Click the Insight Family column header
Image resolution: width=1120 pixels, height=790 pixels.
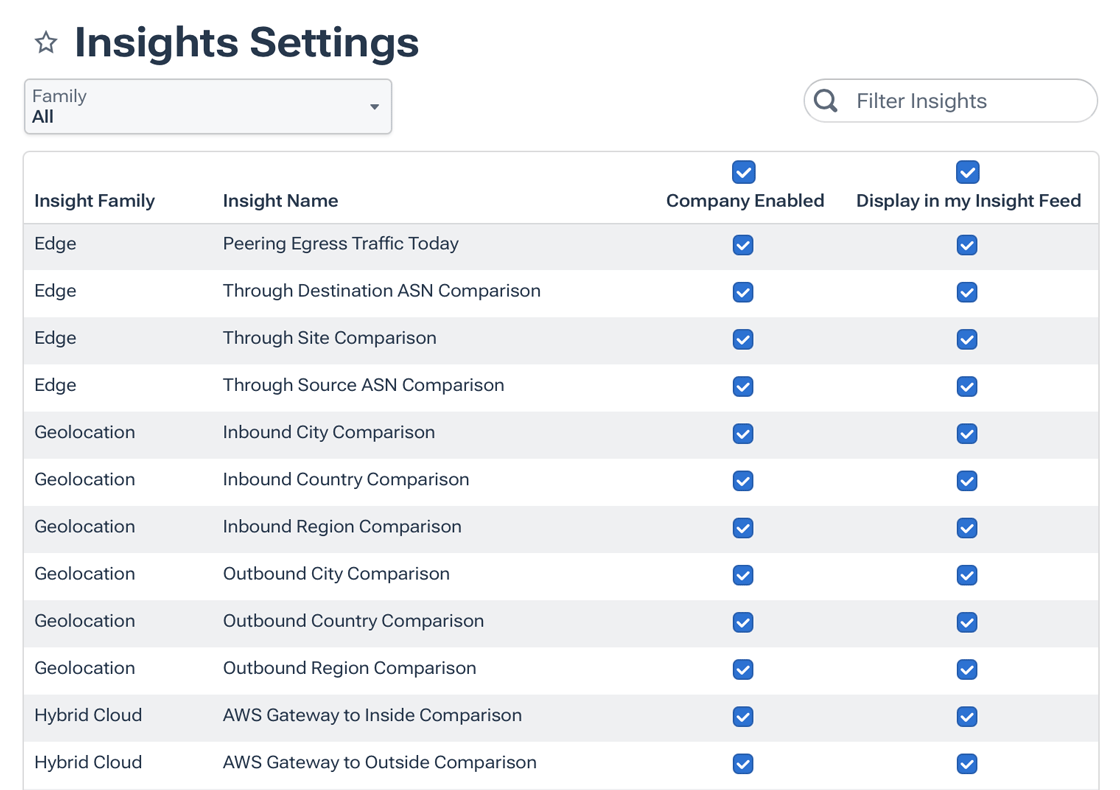coord(94,201)
